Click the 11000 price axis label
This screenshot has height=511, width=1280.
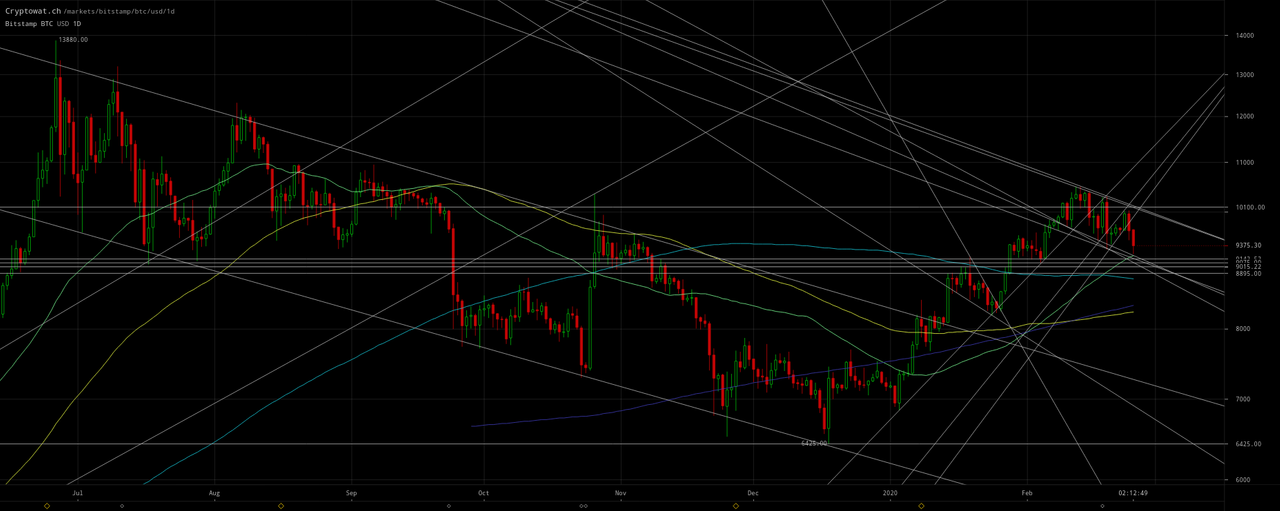click(1245, 162)
